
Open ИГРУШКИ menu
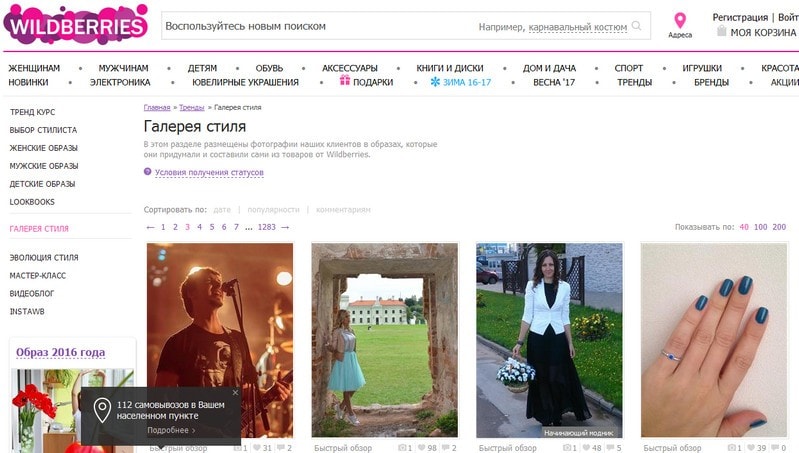702,68
